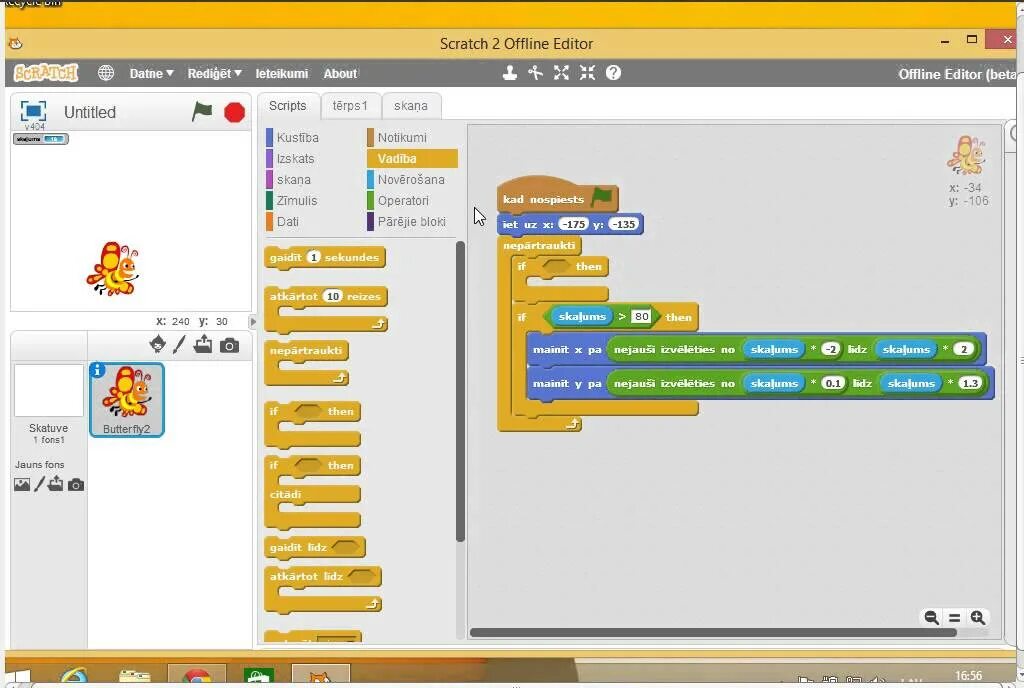Switch to the tērps1 tab

350,106
